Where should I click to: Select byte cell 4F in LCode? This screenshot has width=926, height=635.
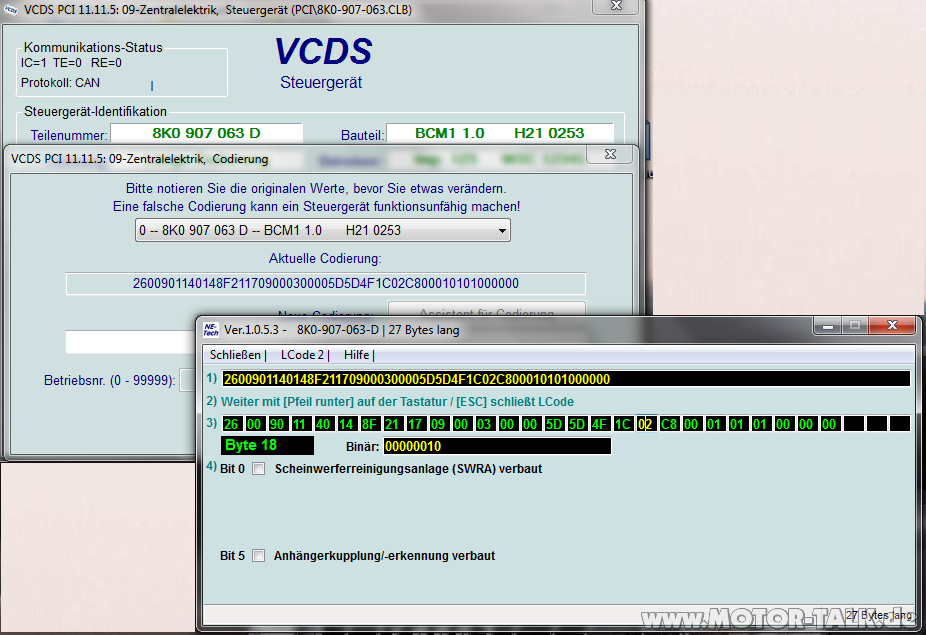(599, 424)
